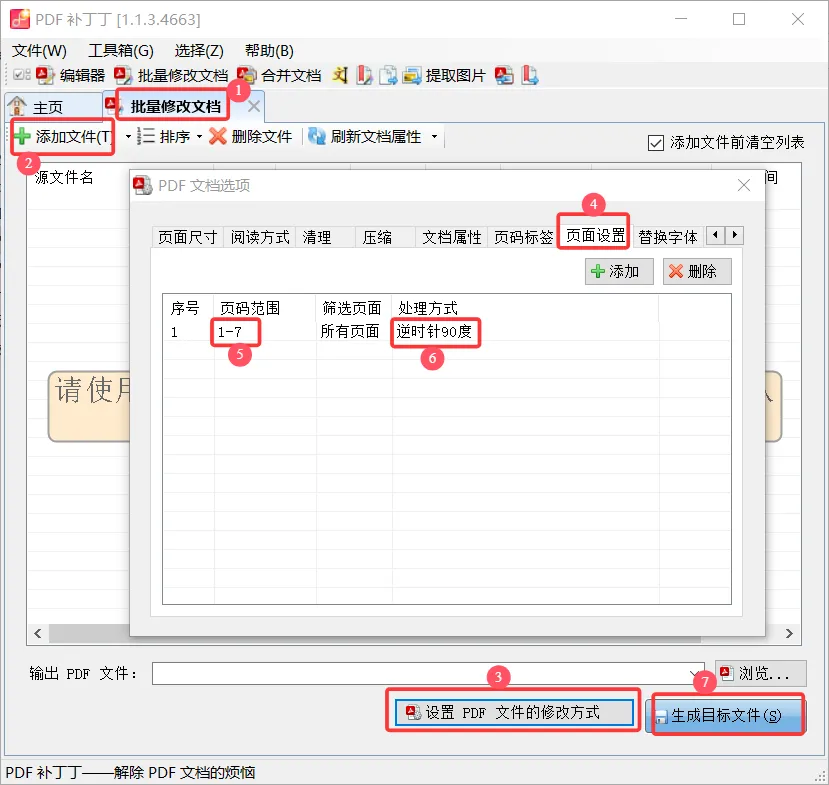Switch to the 页码标签 tab
The height and width of the screenshot is (785, 829).
(523, 237)
